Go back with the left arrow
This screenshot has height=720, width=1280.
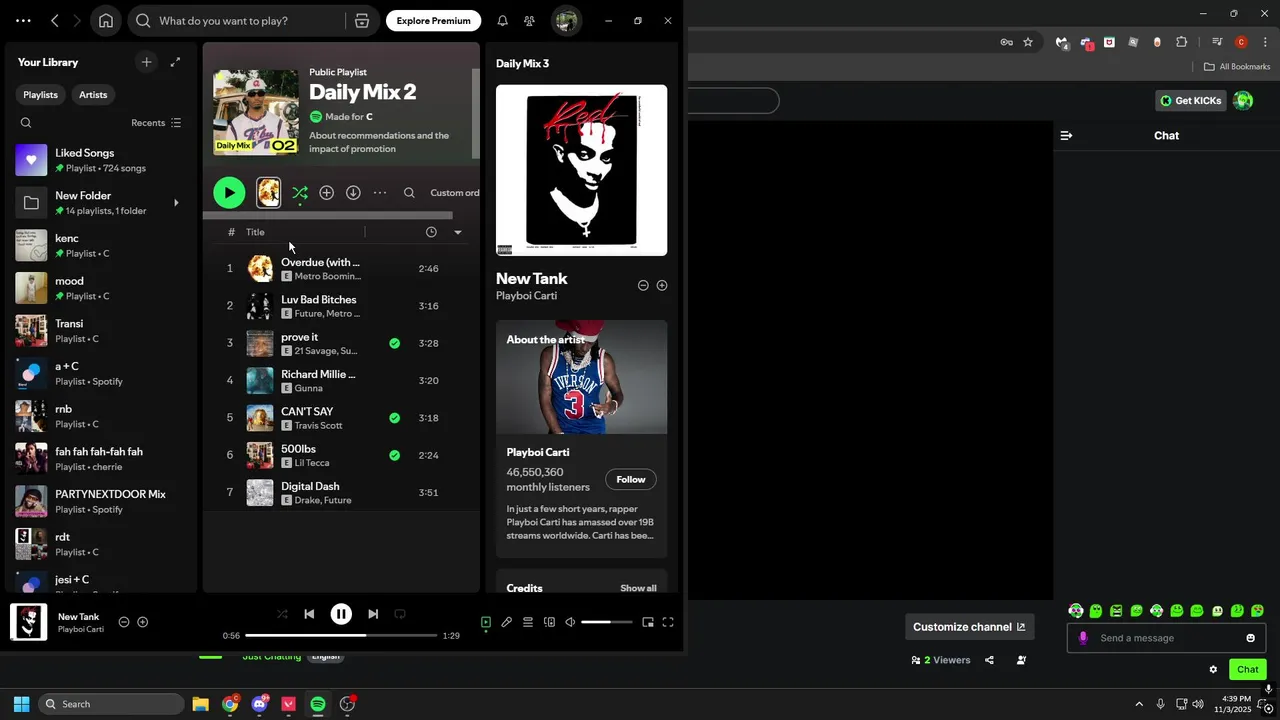coord(55,20)
